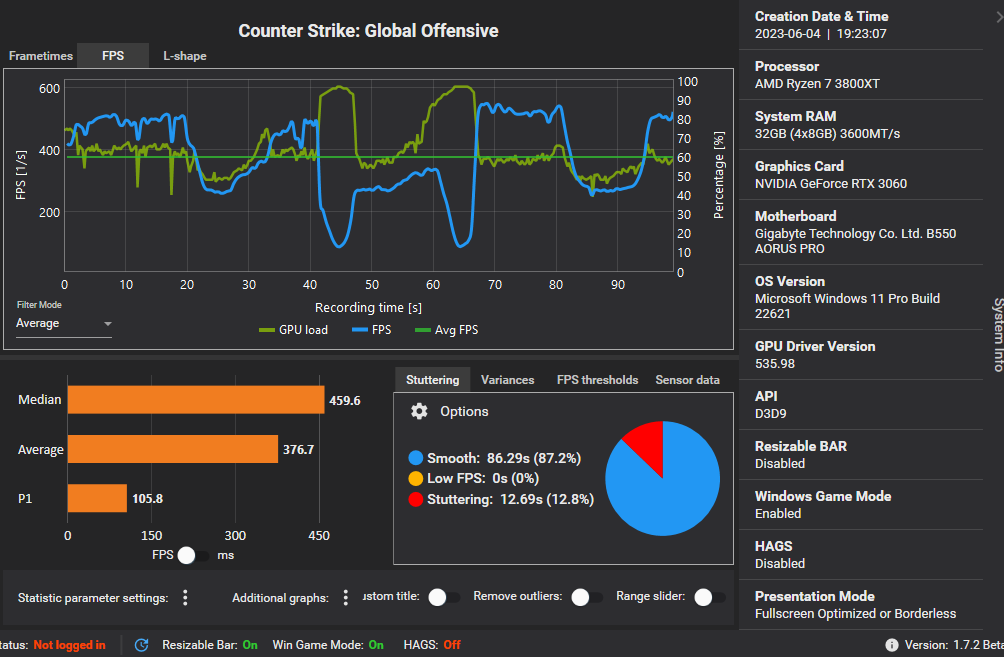The width and height of the screenshot is (1004, 657).
Task: Select the FPS chart tab
Action: coord(113,56)
